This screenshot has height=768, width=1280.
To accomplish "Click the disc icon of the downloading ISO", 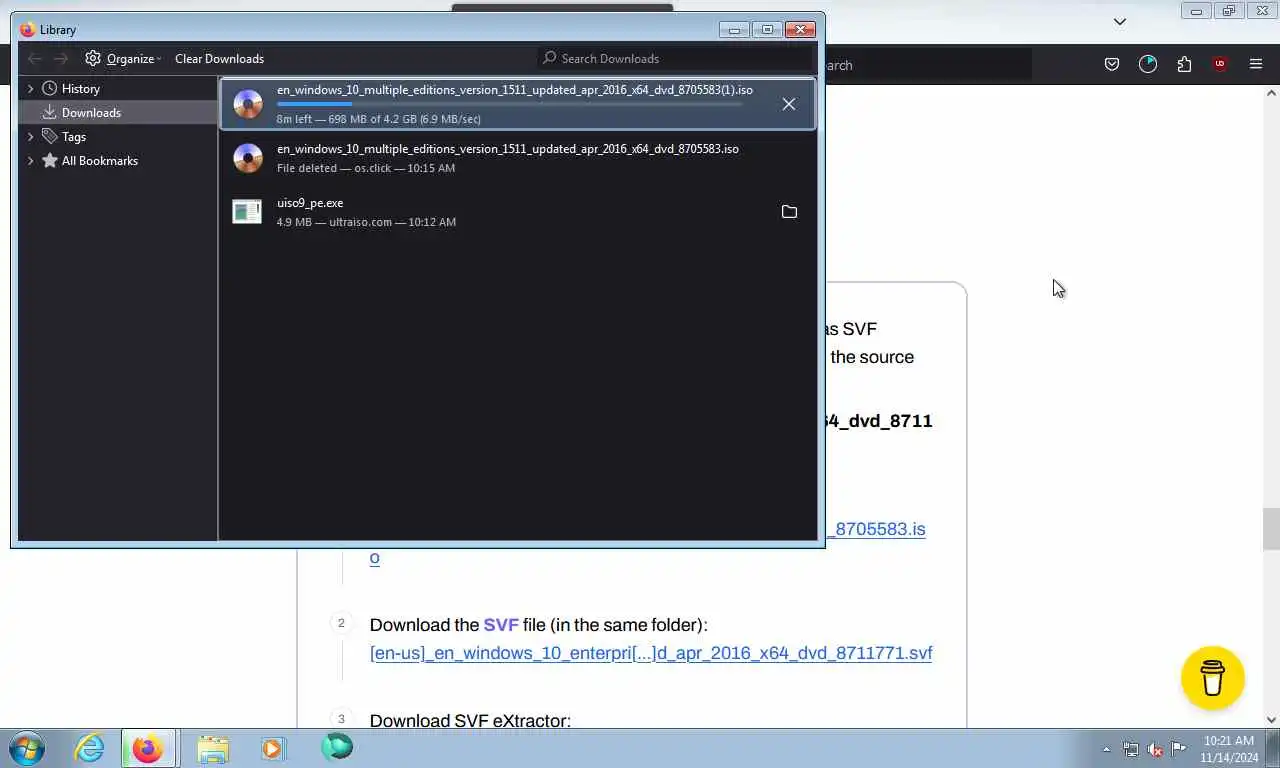I will click(x=247, y=104).
